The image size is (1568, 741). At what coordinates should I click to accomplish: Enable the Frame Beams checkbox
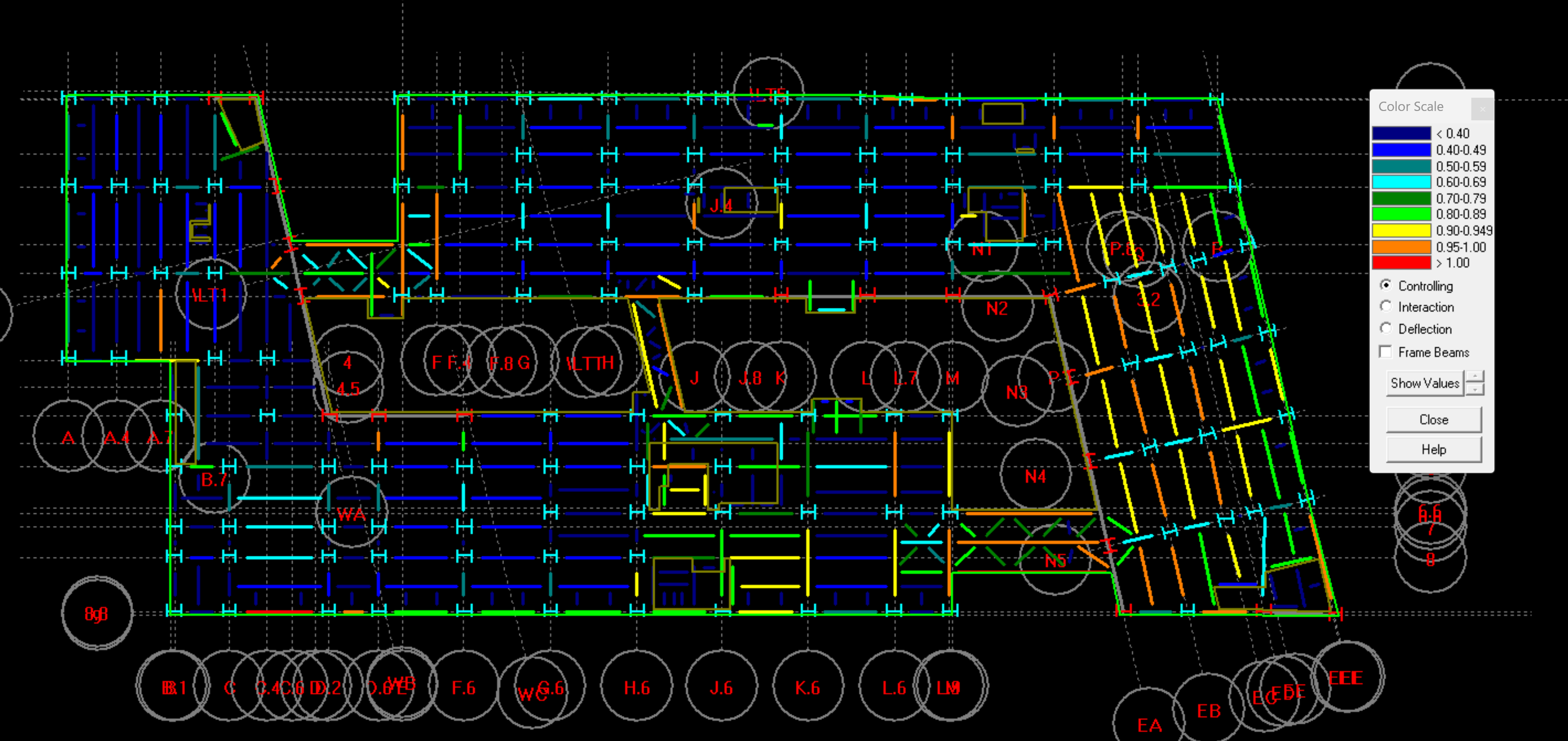point(1386,352)
